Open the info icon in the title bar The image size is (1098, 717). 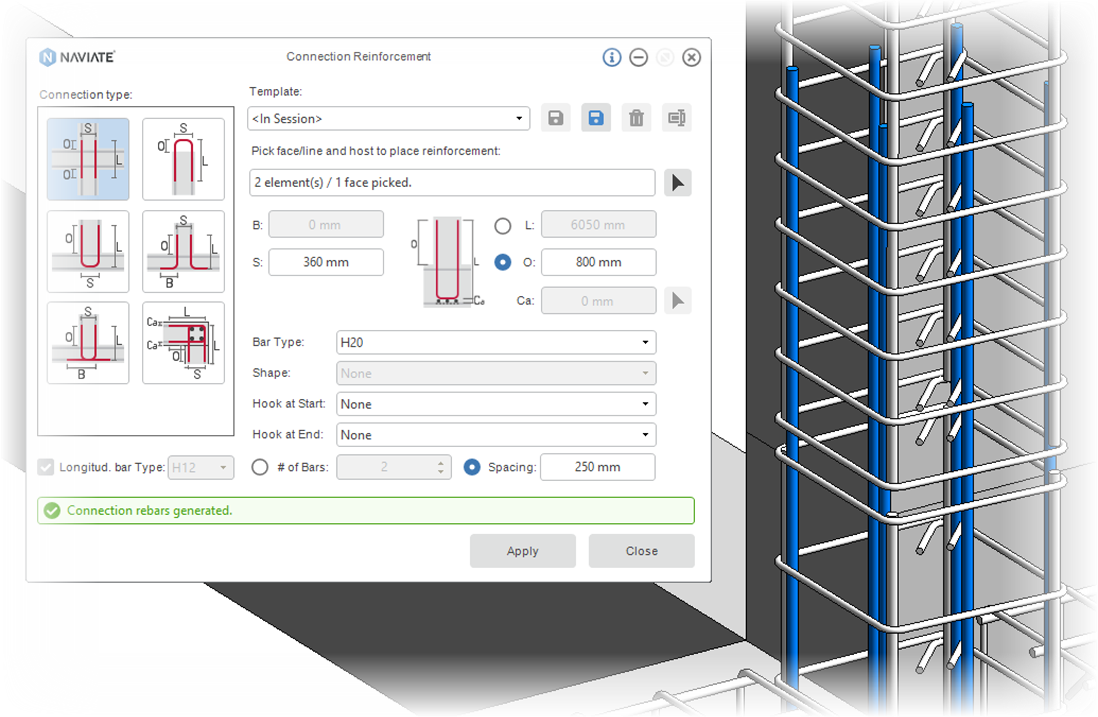(611, 57)
